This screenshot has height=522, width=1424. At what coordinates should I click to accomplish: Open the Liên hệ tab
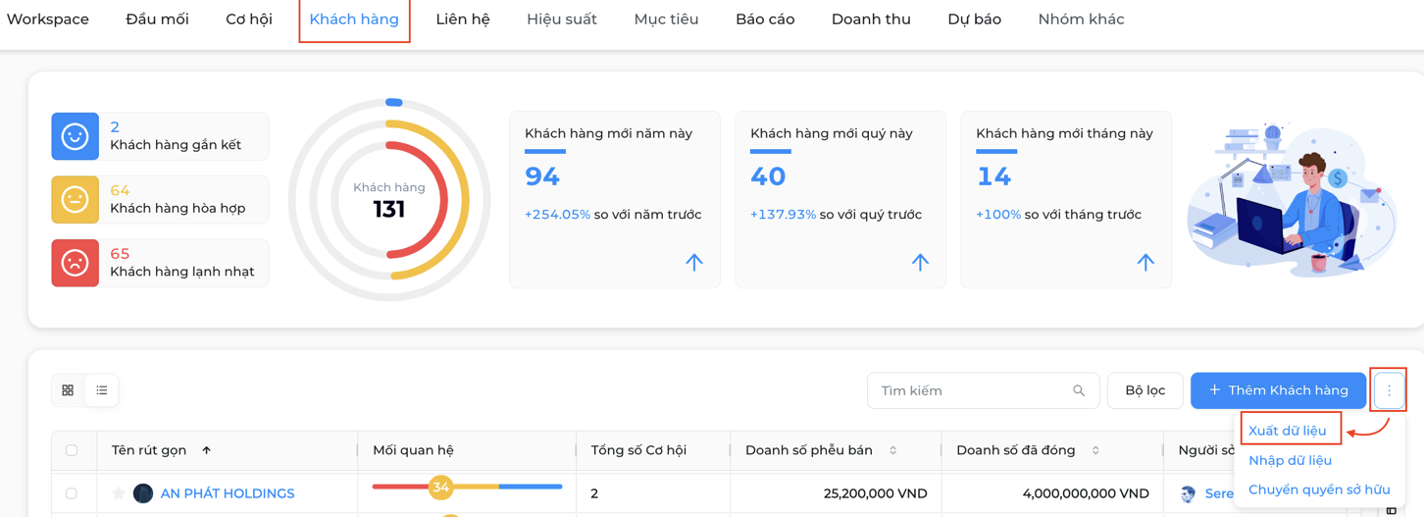coord(463,19)
